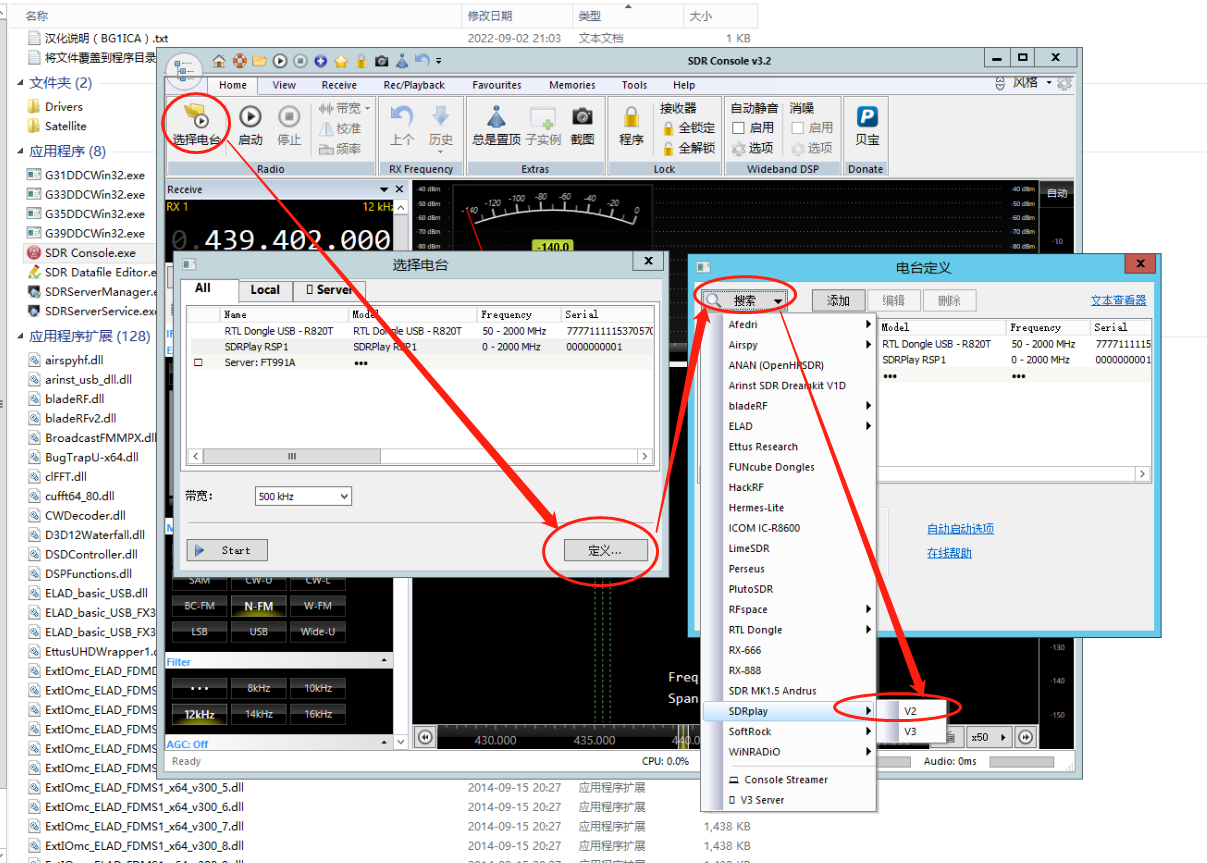Click the camera icon in quick access toolbar
The width and height of the screenshot is (1207, 863).
[x=381, y=61]
